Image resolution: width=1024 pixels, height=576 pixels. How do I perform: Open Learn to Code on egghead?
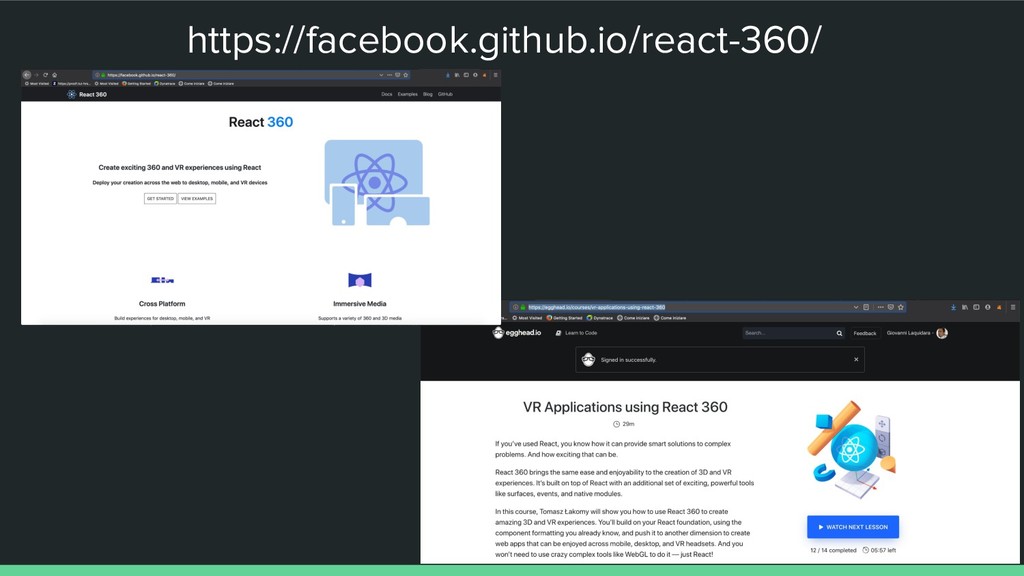(x=576, y=333)
